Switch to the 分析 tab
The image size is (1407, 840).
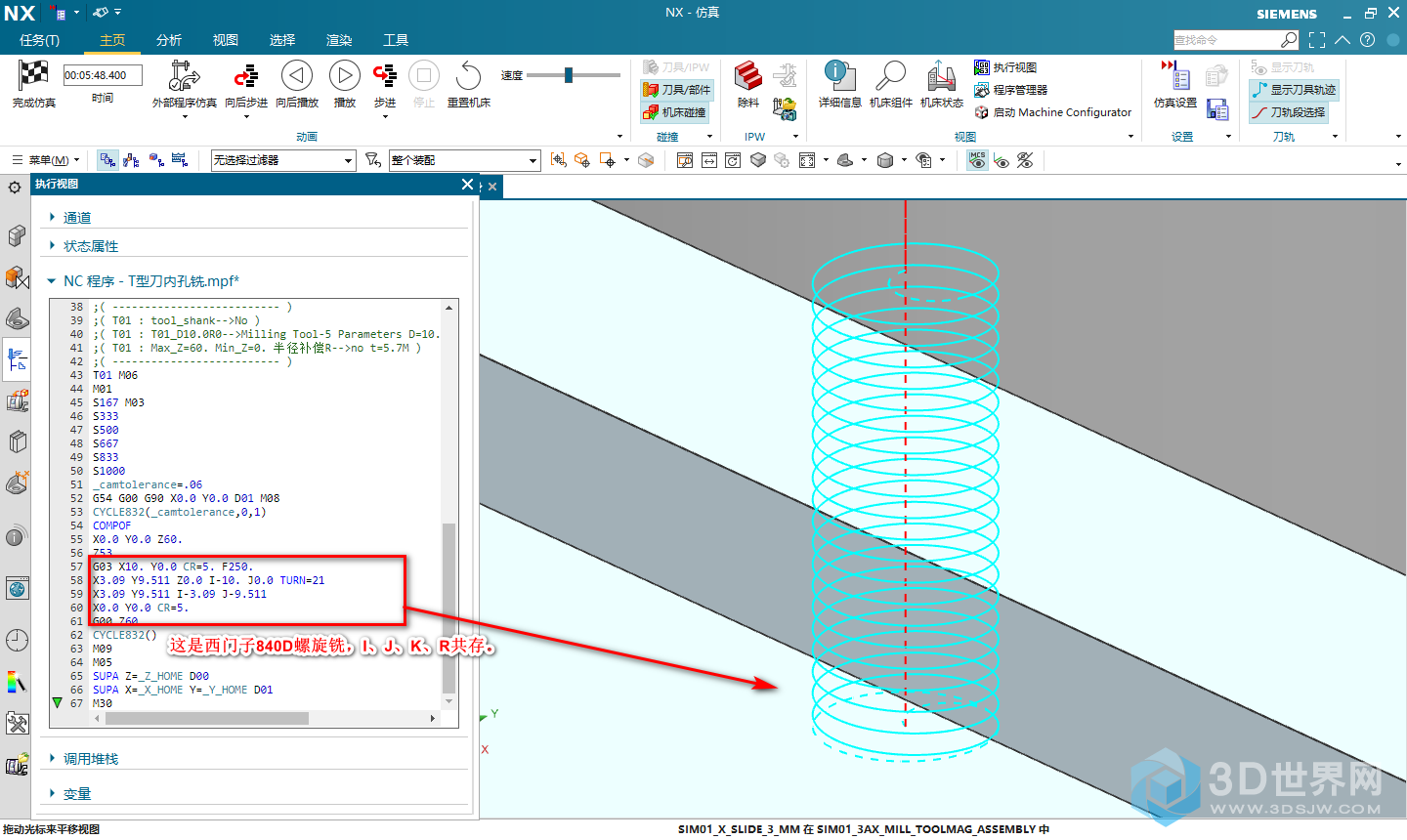[169, 40]
